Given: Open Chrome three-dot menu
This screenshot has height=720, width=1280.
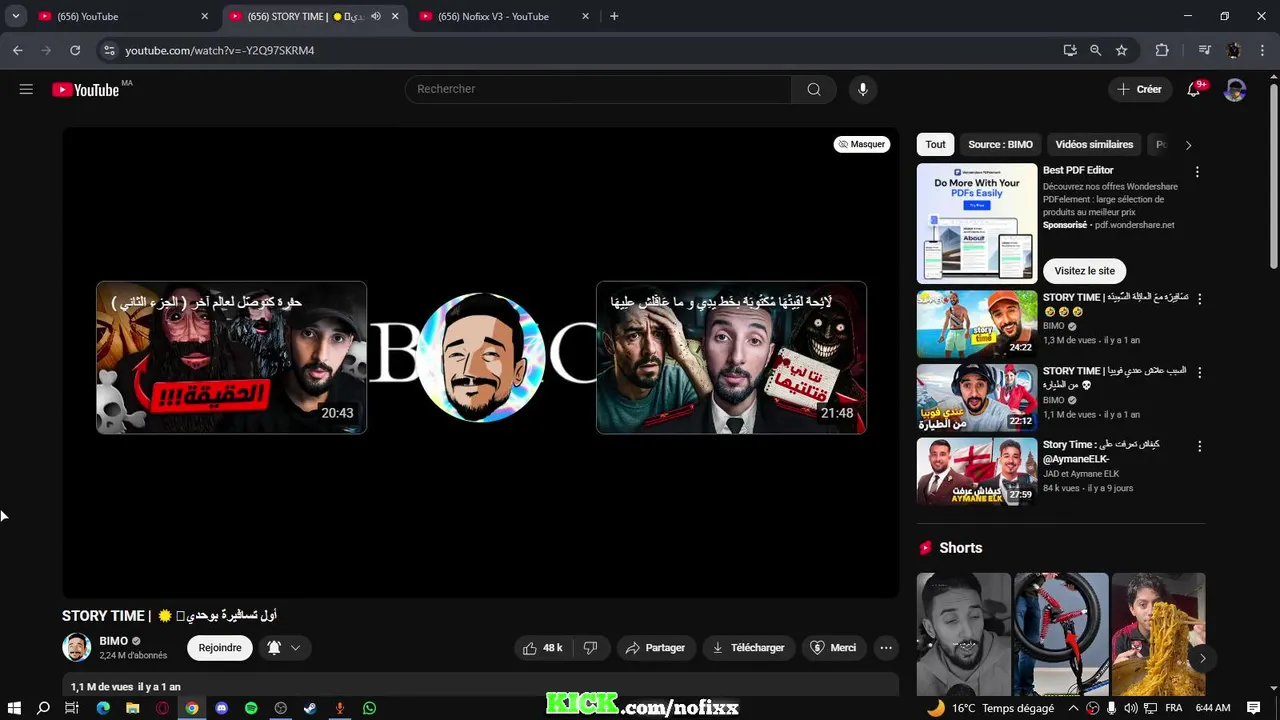Looking at the screenshot, I should [1262, 50].
